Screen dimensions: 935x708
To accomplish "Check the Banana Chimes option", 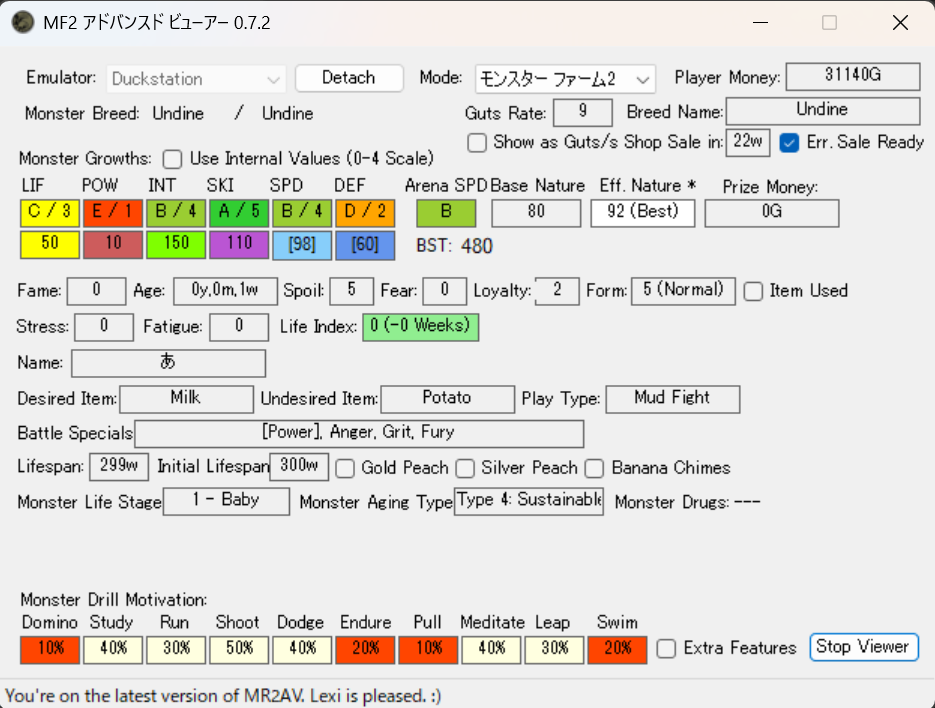I will coord(595,468).
